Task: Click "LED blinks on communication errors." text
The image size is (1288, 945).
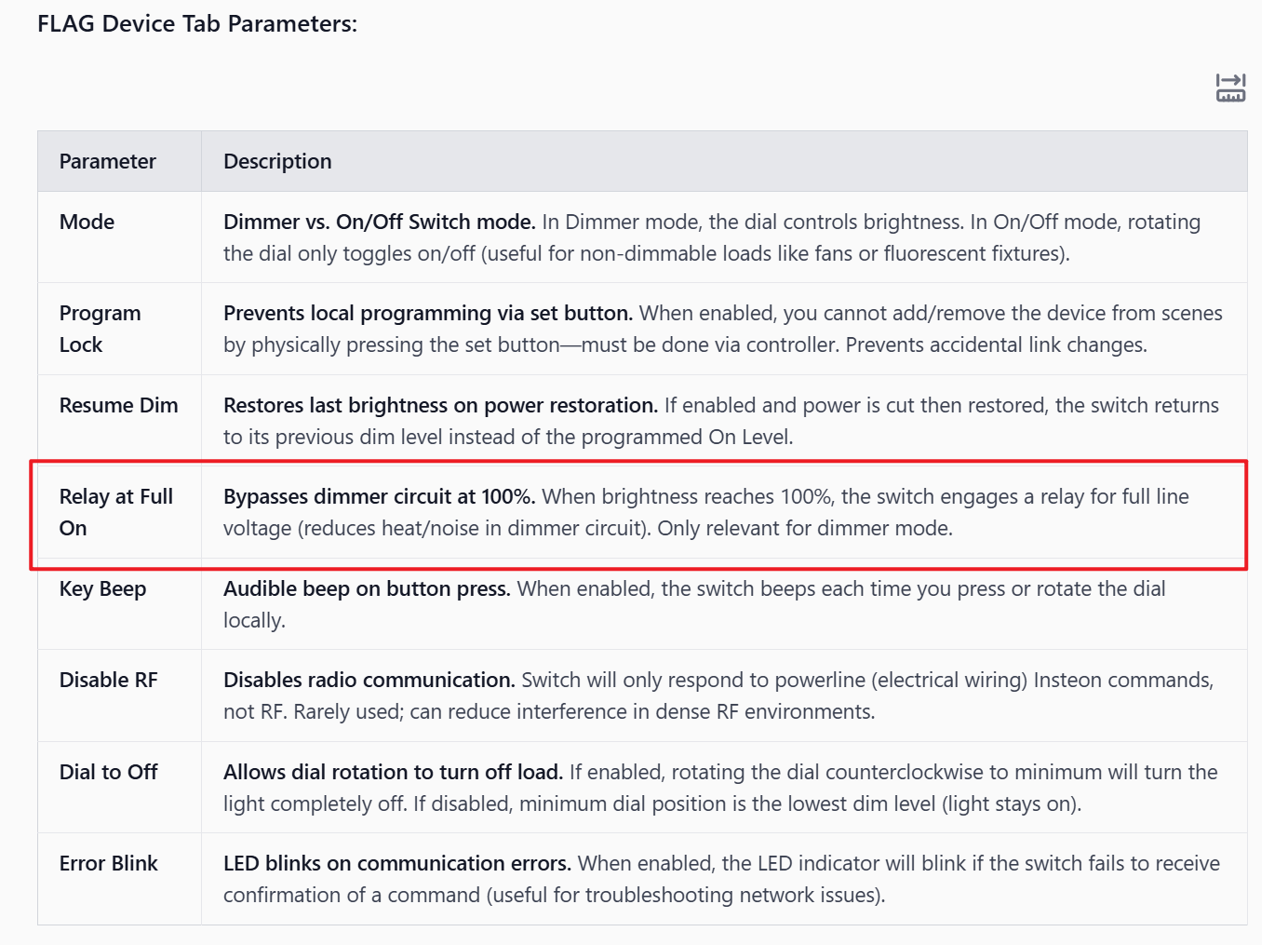Action: (396, 863)
